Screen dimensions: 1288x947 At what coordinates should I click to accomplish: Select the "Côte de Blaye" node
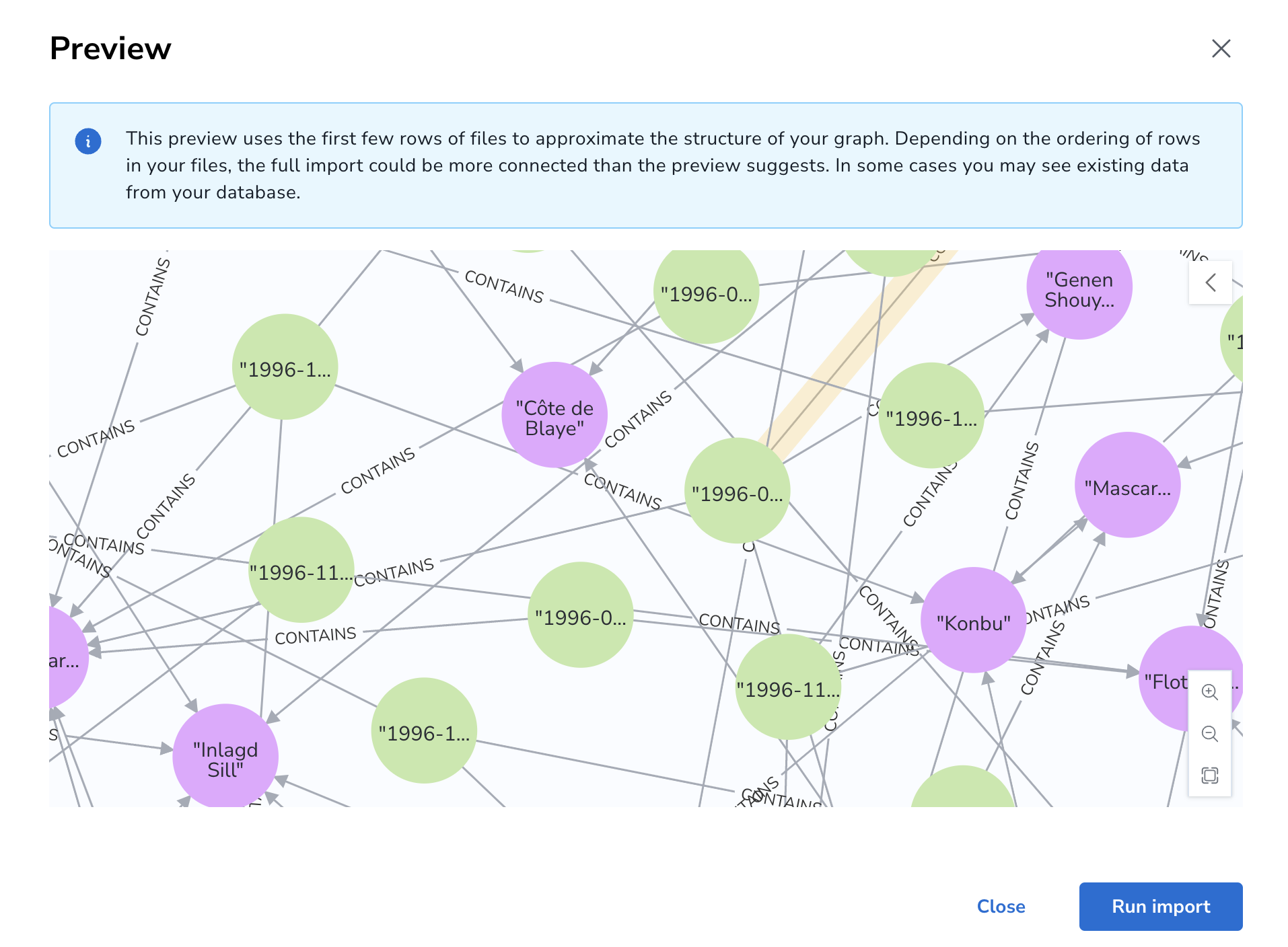[x=554, y=415]
